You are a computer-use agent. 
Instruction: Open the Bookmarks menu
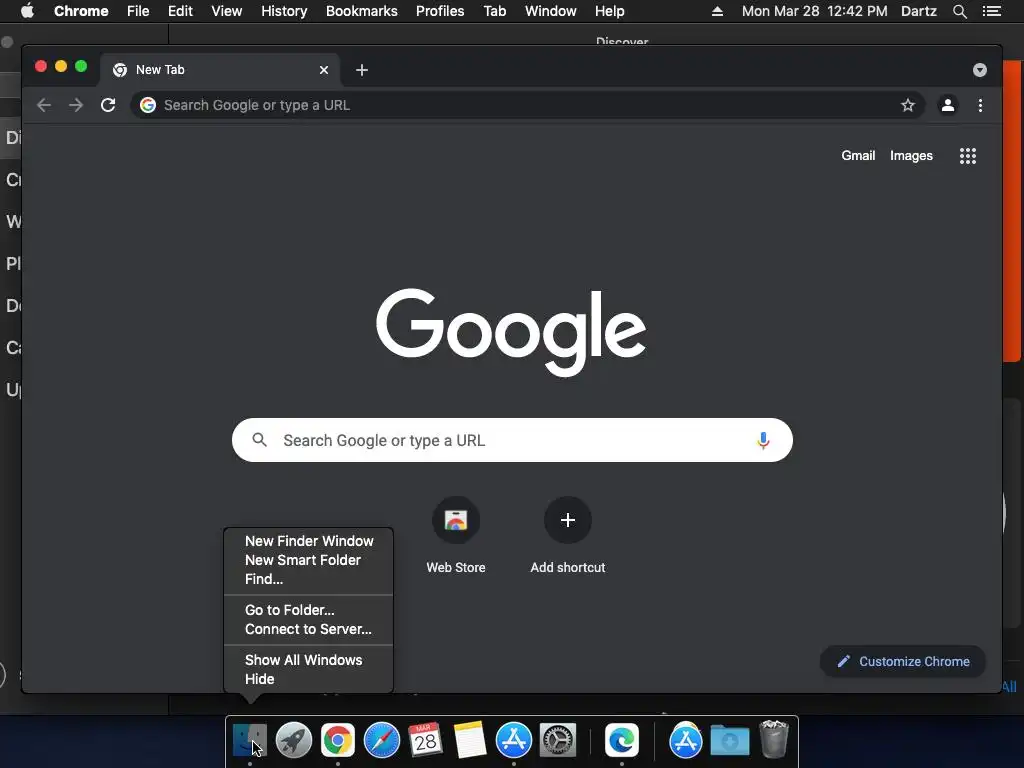click(362, 11)
